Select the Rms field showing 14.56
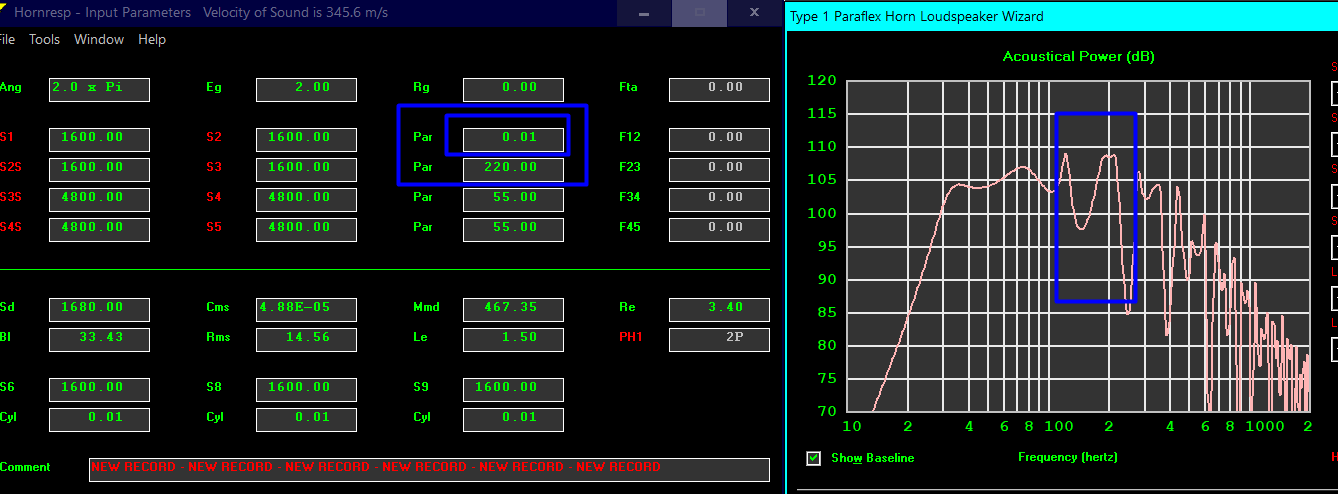Image resolution: width=1338 pixels, height=494 pixels. [306, 339]
